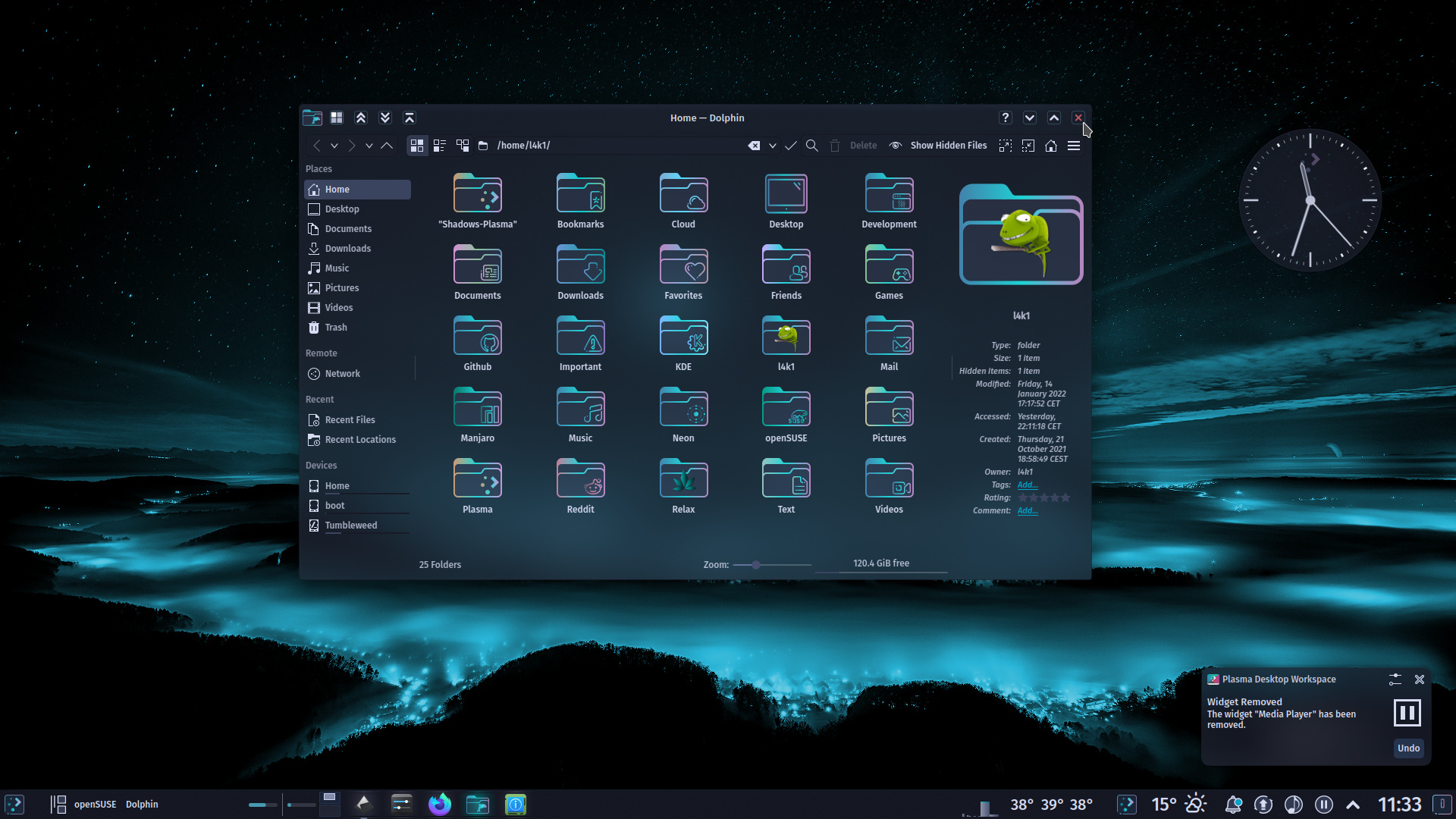This screenshot has height=819, width=1456.
Task: Toggle keep-above double up-arrow button
Action: pyautogui.click(x=361, y=118)
